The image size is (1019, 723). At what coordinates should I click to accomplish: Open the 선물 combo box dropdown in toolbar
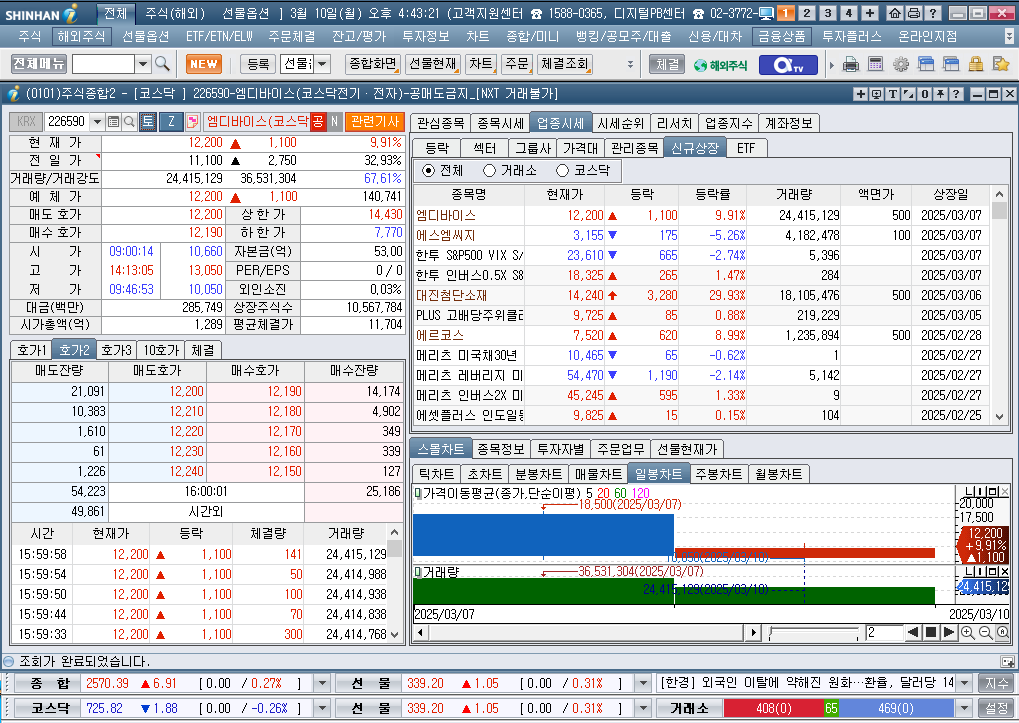coord(322,64)
